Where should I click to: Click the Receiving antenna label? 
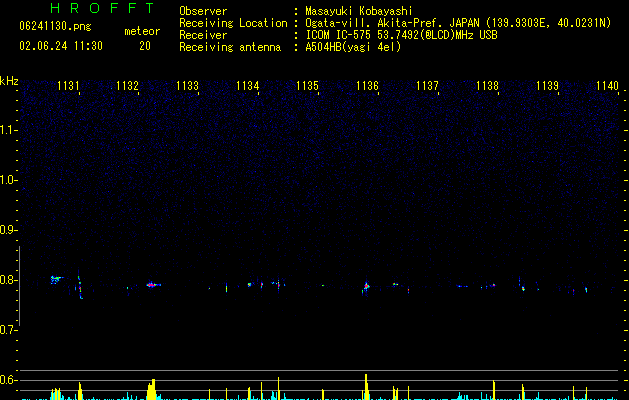[x=230, y=47]
